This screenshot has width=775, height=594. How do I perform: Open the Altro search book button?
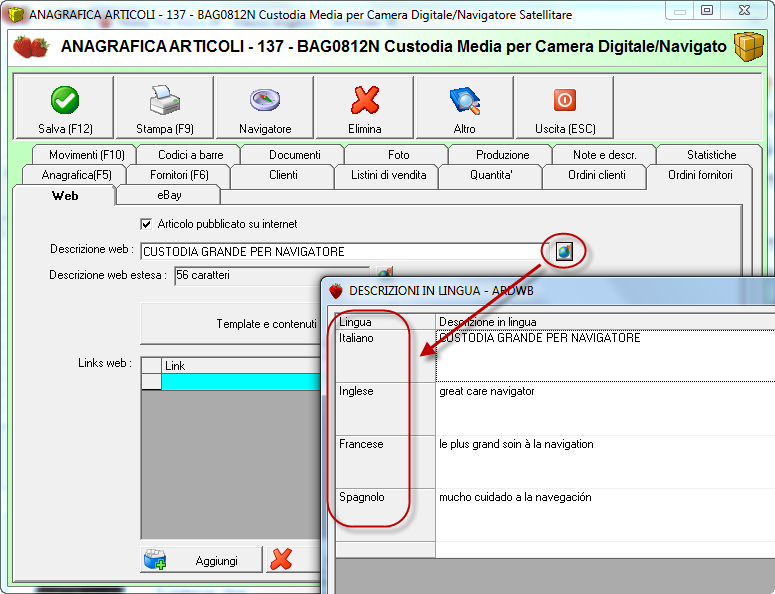465,108
